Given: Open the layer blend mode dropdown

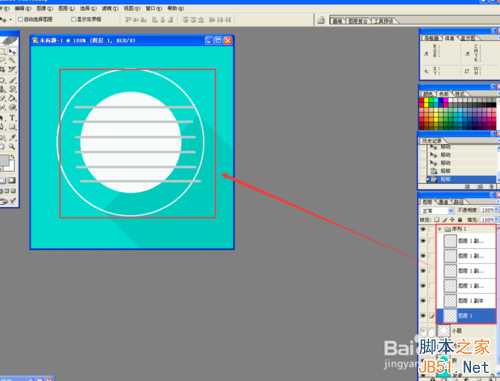Looking at the screenshot, I should 437,211.
